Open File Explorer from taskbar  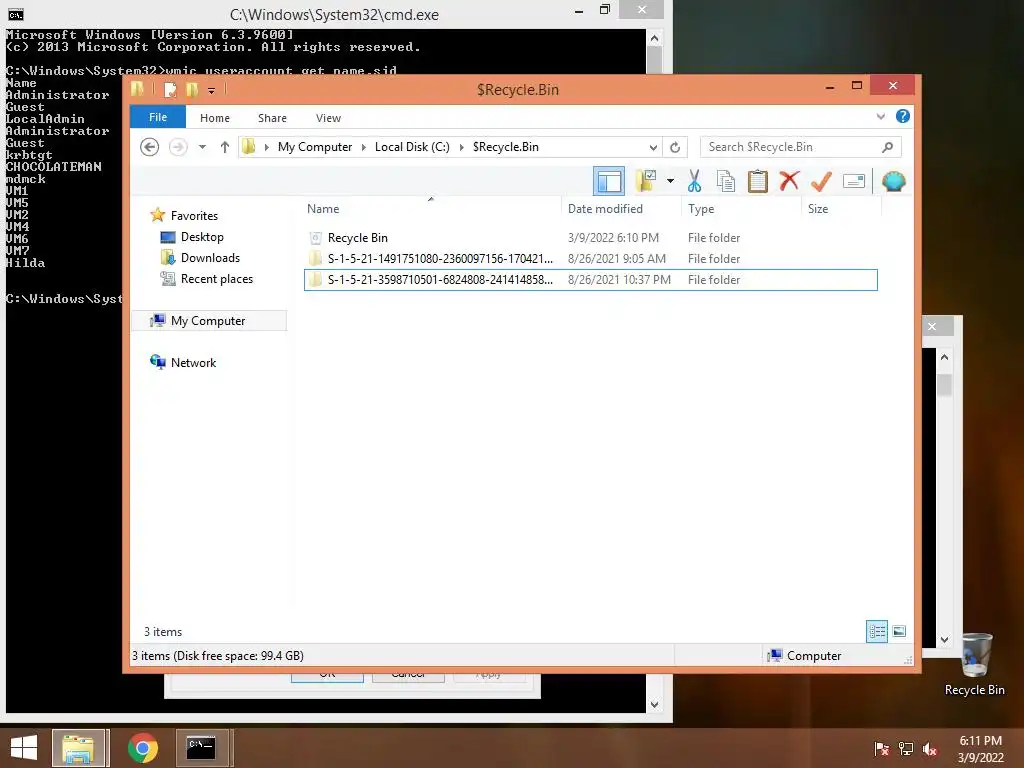pyautogui.click(x=78, y=748)
